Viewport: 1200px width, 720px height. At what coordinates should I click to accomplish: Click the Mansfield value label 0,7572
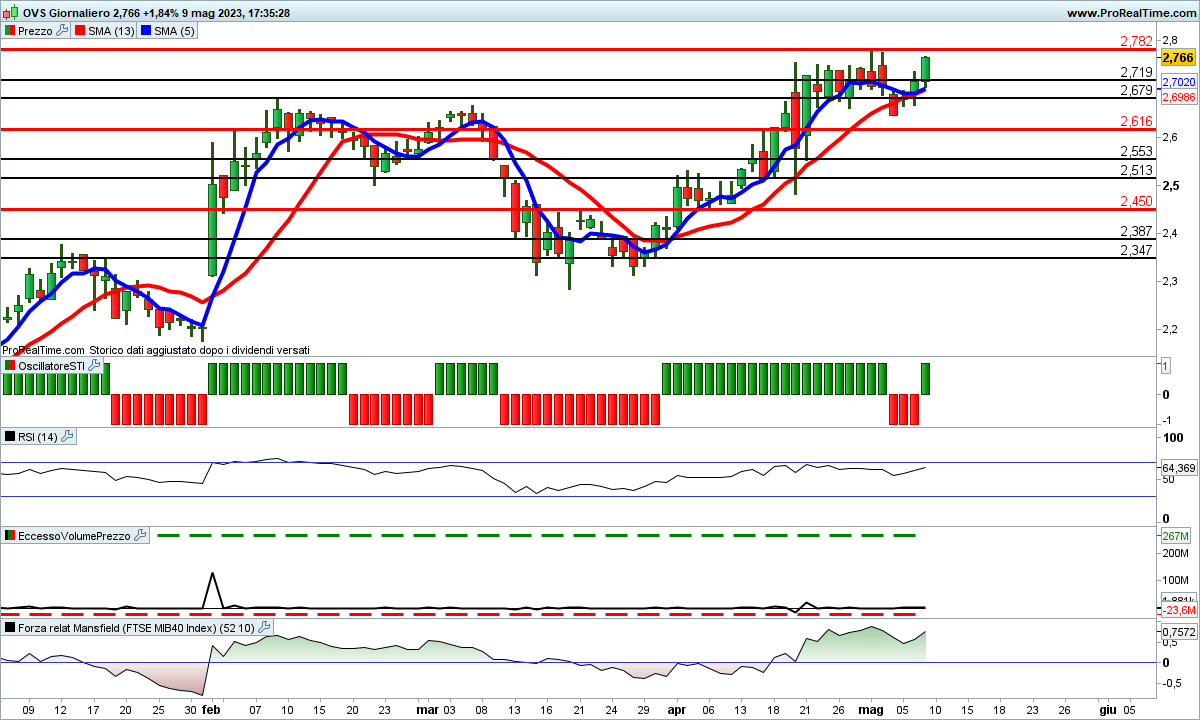1179,632
